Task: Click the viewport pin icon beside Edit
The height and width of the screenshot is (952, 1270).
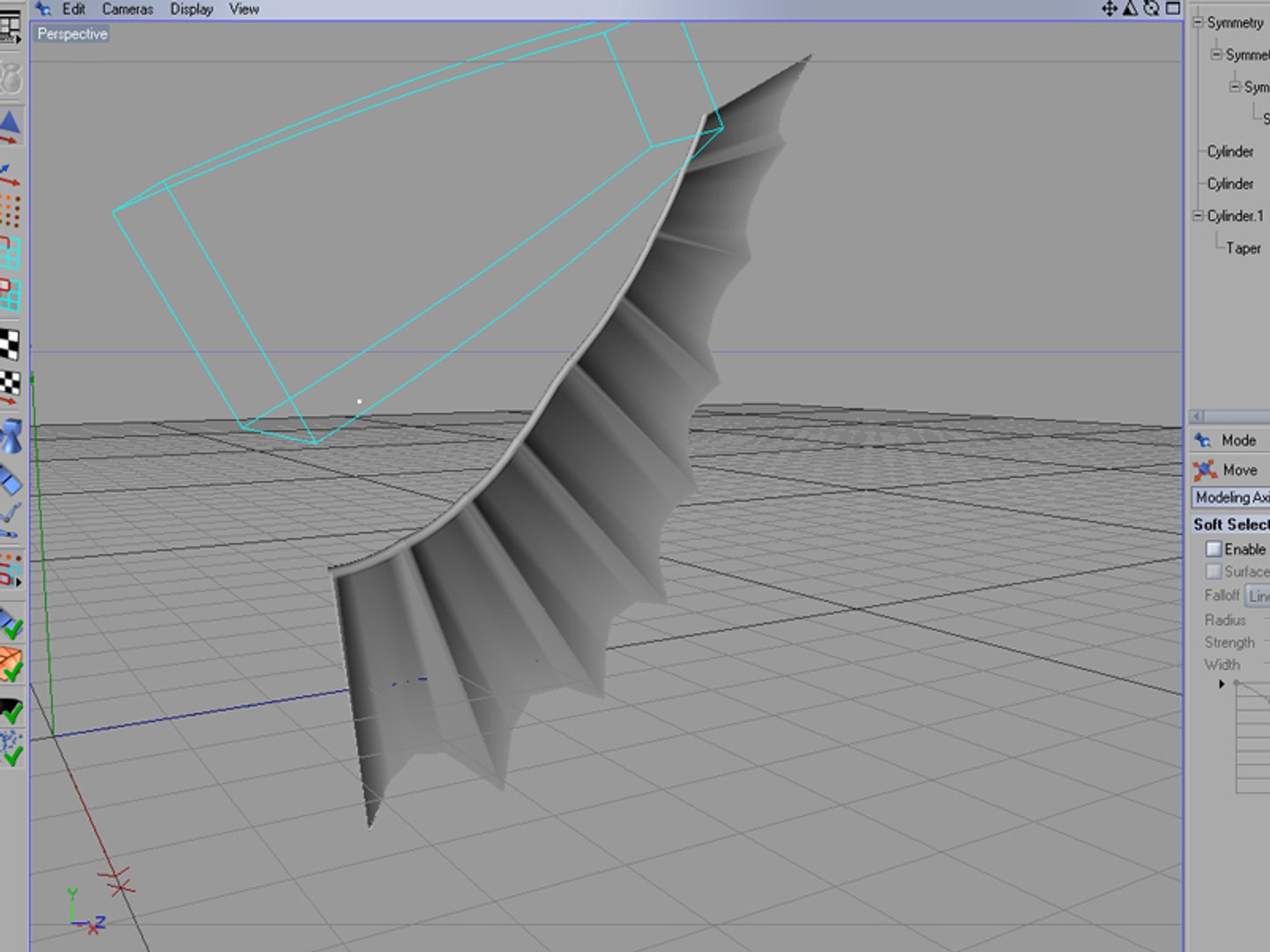Action: coord(43,9)
